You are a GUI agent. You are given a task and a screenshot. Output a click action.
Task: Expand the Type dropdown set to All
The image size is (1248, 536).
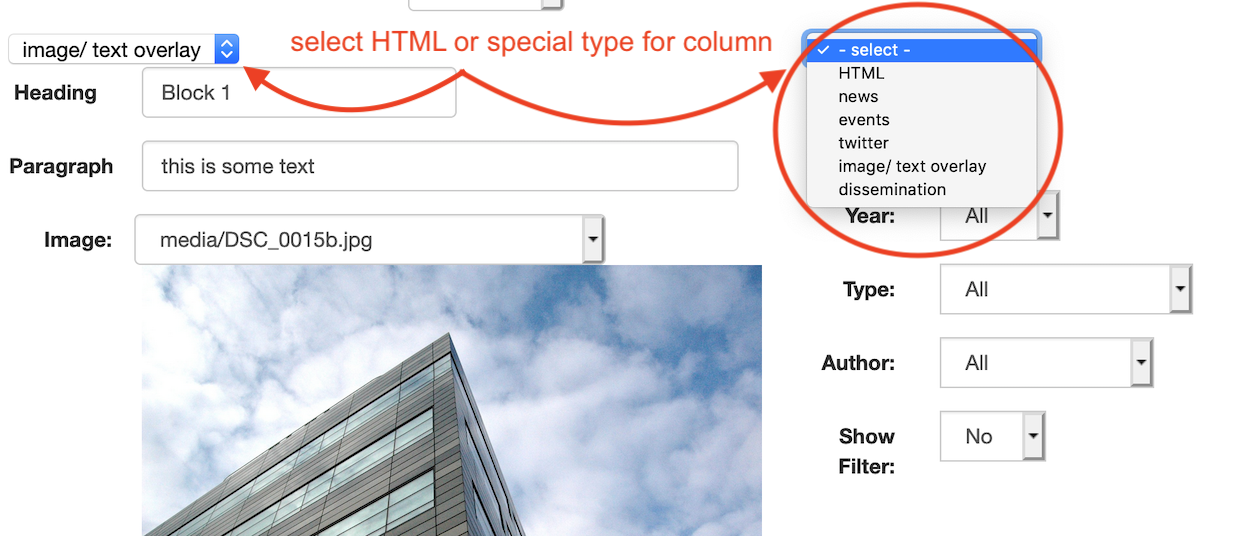(1066, 290)
